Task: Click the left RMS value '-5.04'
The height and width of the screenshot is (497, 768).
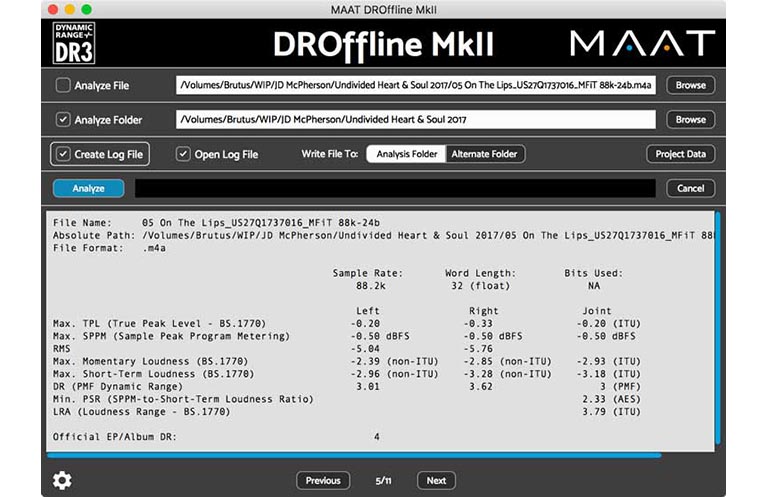Action: [365, 349]
